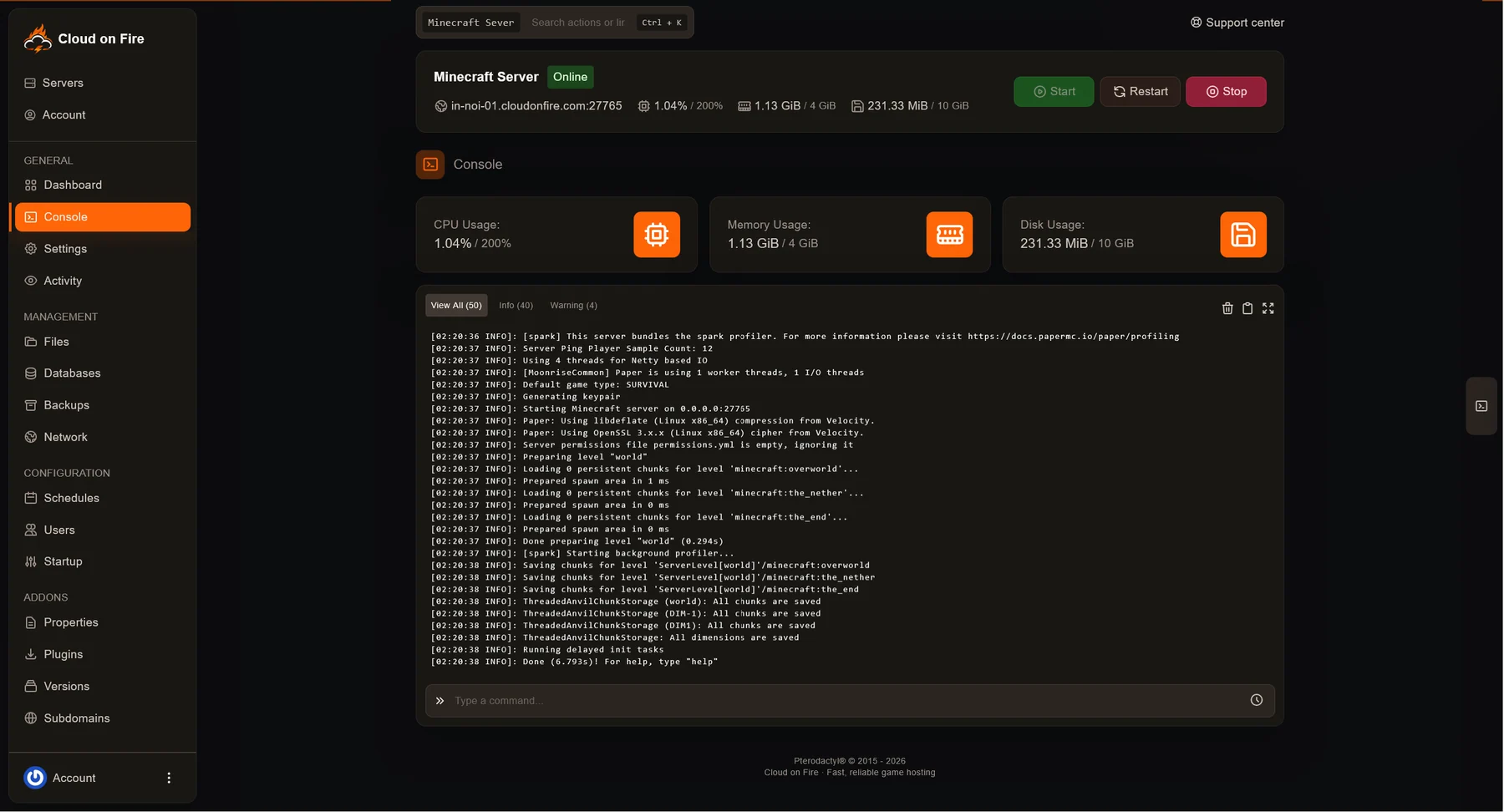
Task: Restart the Minecraft server
Action: point(1141,92)
